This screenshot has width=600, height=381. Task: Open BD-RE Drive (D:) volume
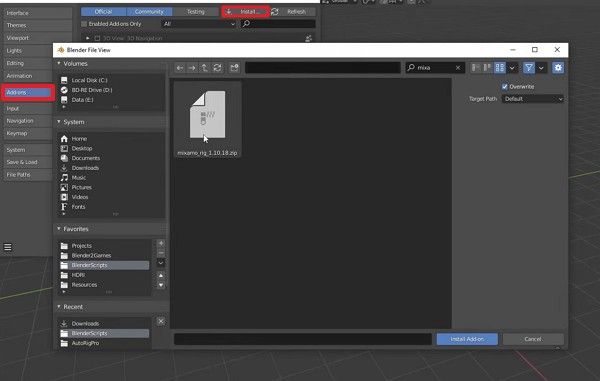[x=91, y=90]
